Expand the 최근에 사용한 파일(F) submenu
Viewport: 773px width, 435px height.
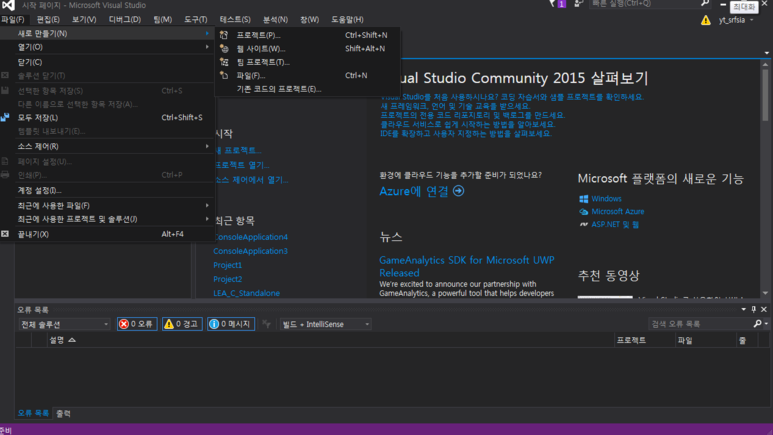pos(107,206)
